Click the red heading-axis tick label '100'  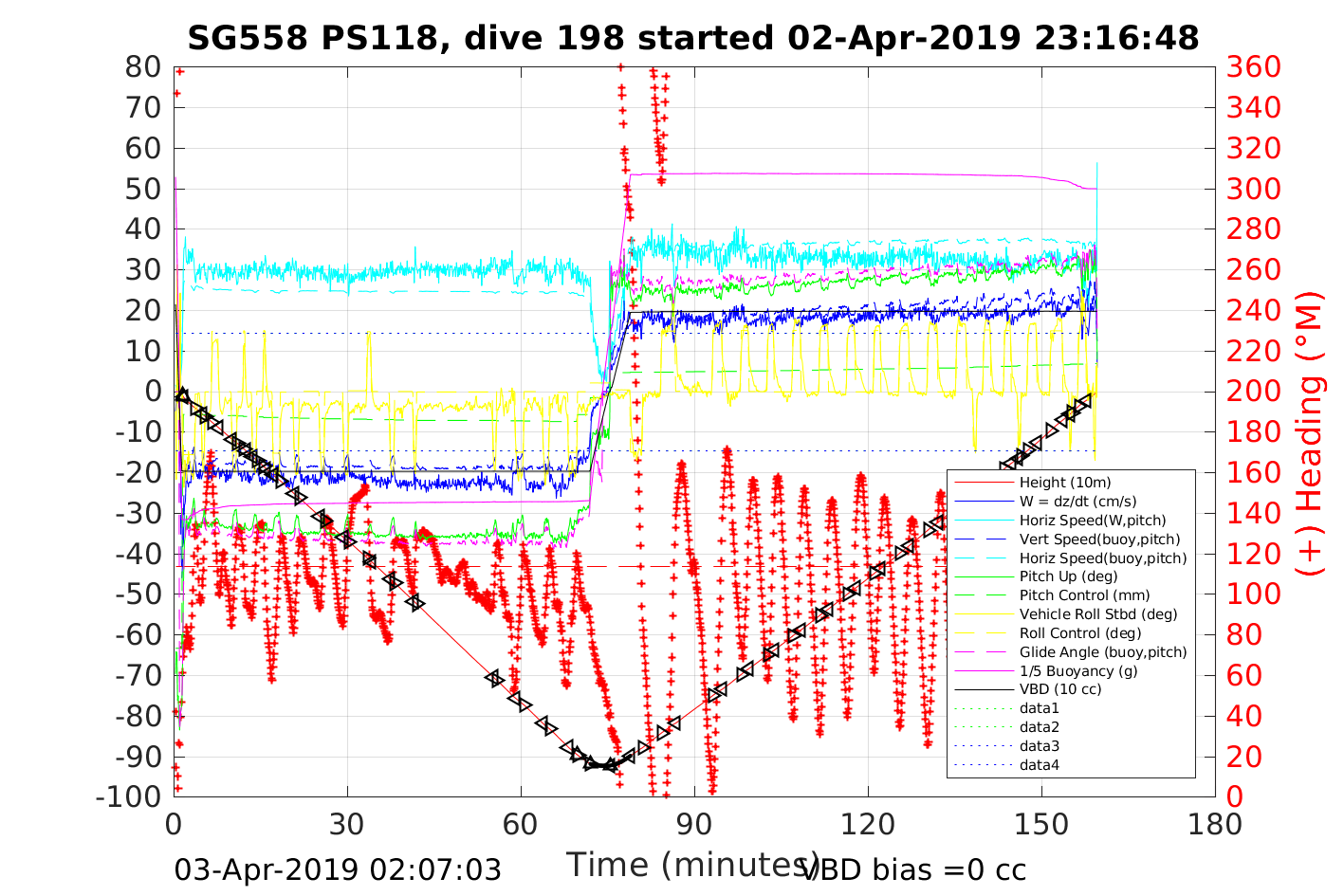tap(1254, 594)
